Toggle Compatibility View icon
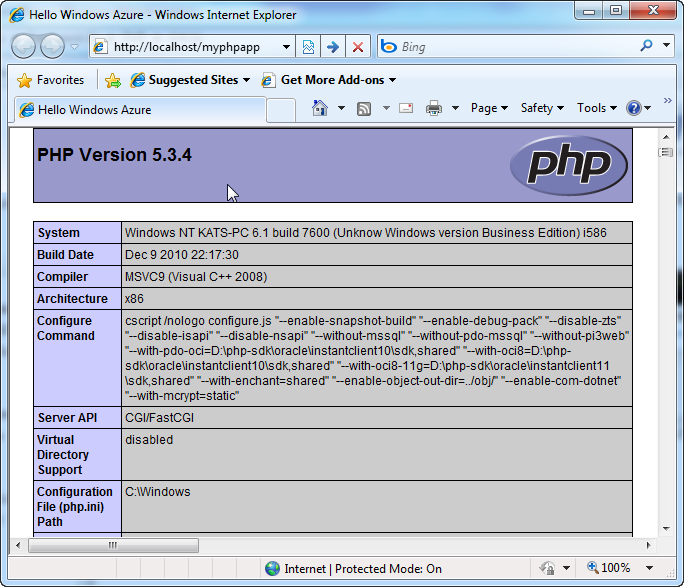Screen dimensions: 684x587 click(x=308, y=46)
